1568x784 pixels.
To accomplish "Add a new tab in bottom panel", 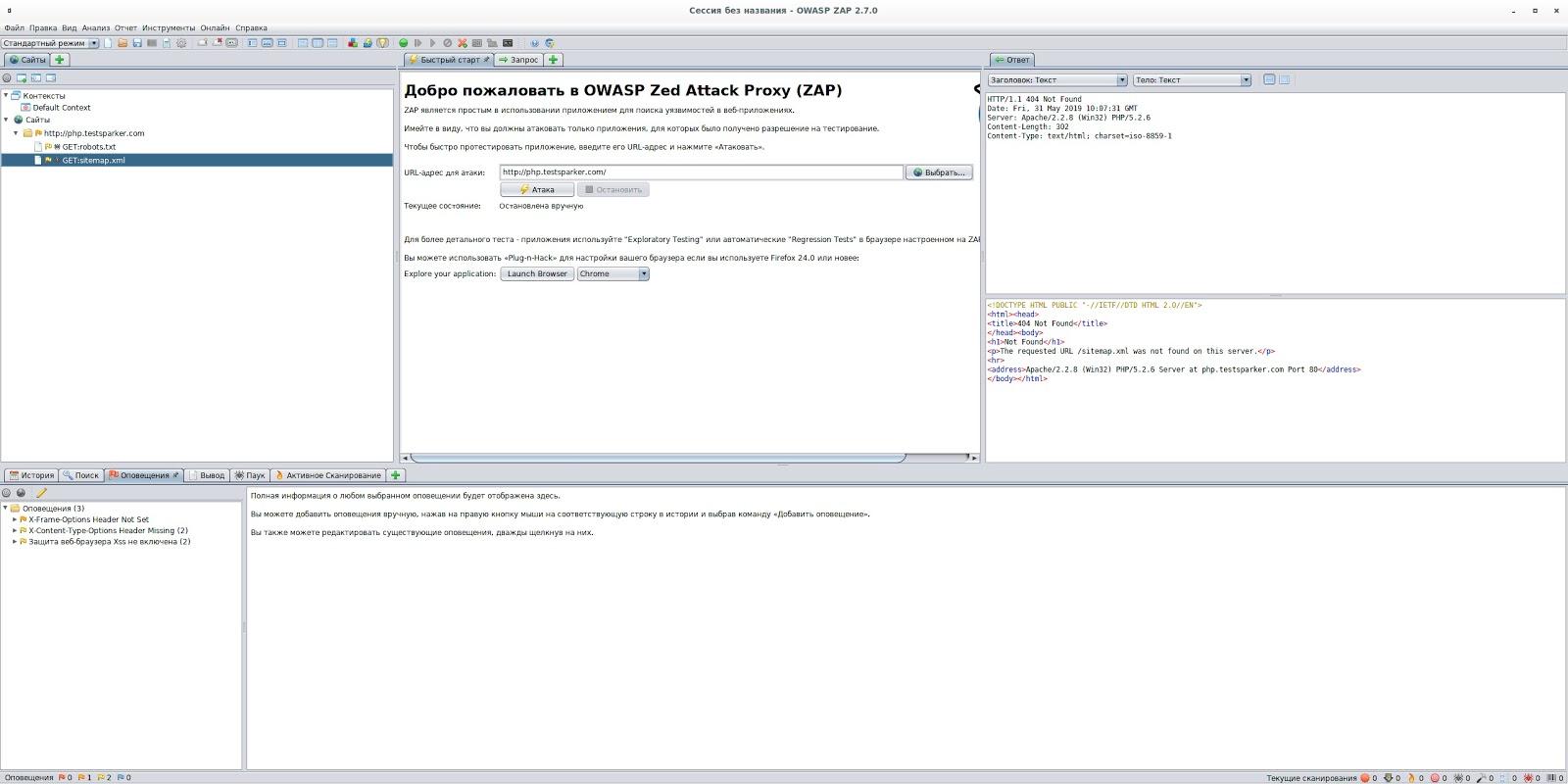I will click(396, 475).
